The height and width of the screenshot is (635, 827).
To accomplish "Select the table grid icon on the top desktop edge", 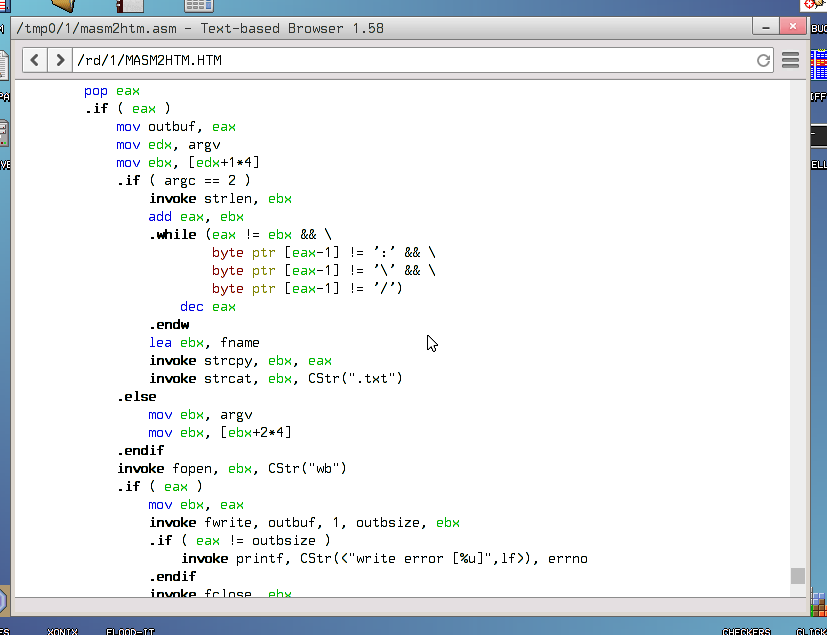I will [198, 5].
